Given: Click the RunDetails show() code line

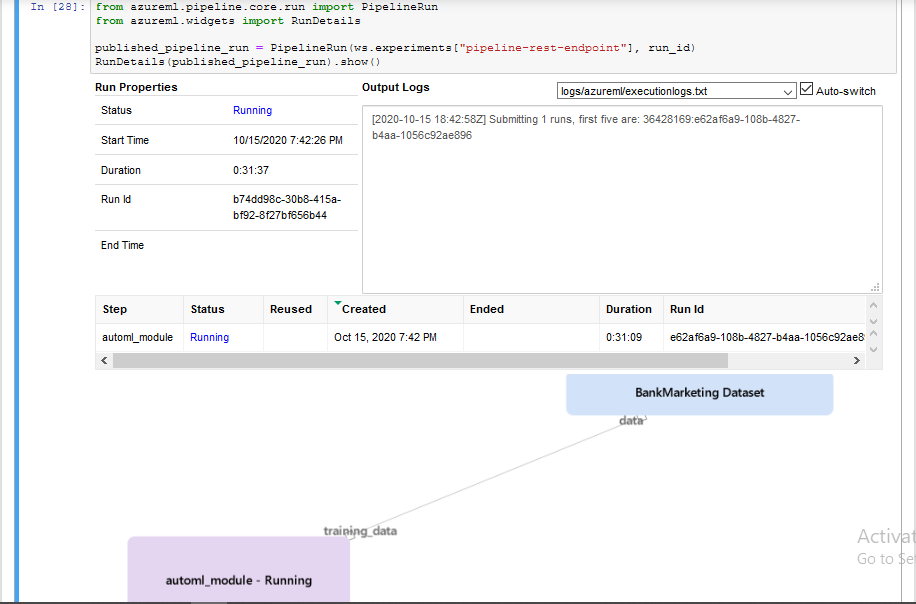Looking at the screenshot, I should click(238, 62).
